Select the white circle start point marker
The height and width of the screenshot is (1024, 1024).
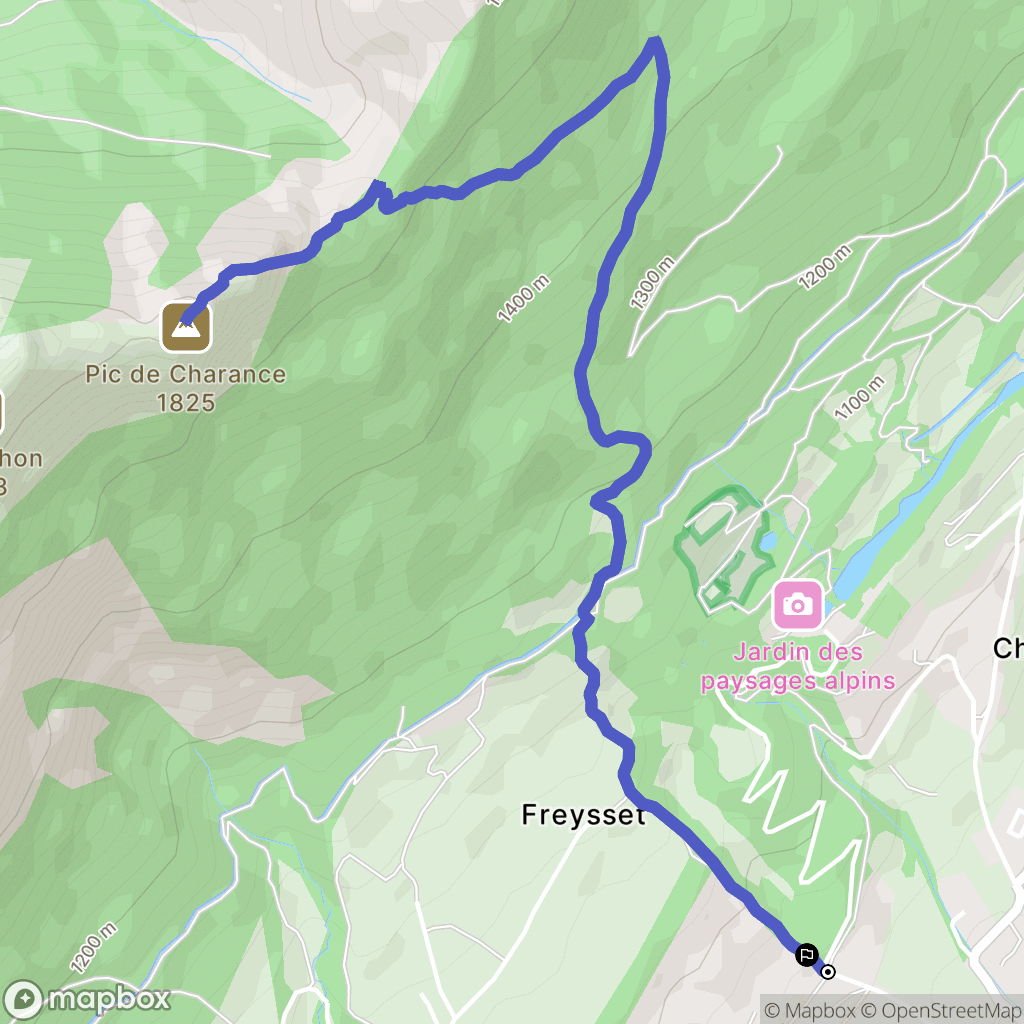pos(827,972)
